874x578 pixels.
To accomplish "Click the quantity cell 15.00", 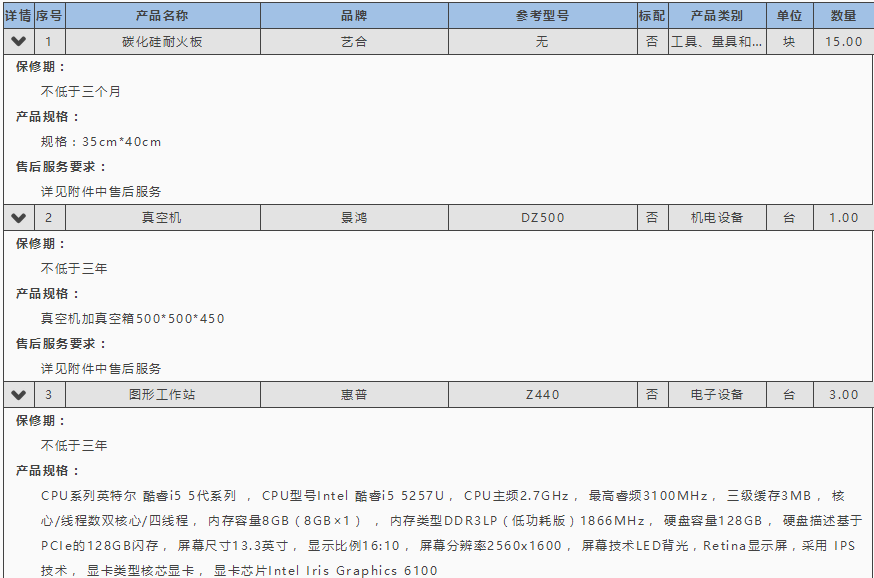I will 843,42.
